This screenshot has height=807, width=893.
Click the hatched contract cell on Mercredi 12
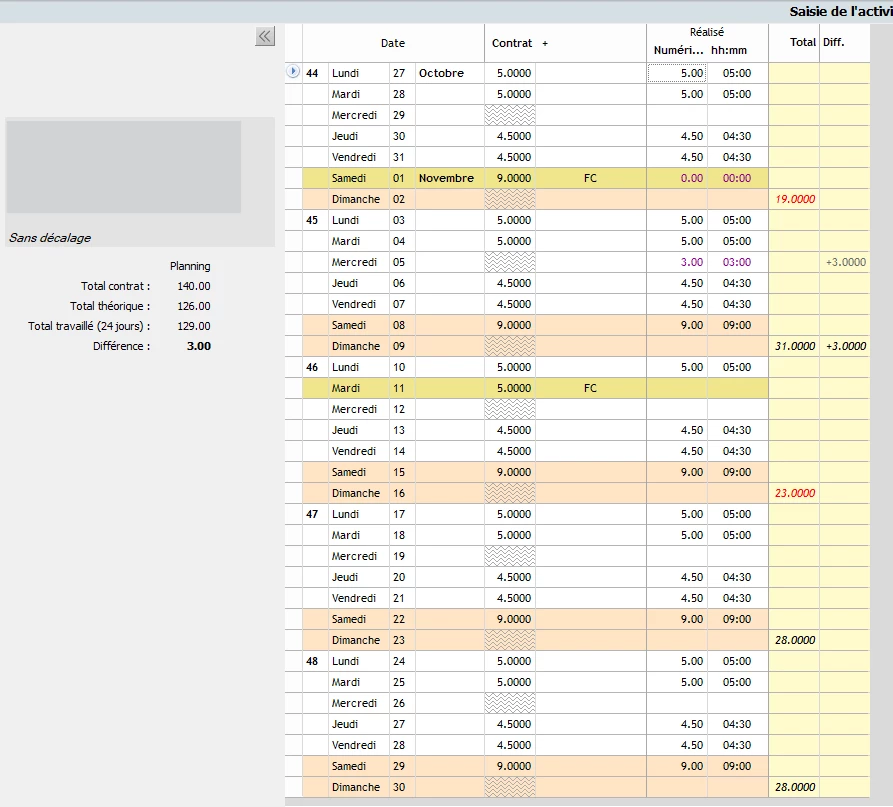[x=510, y=409]
